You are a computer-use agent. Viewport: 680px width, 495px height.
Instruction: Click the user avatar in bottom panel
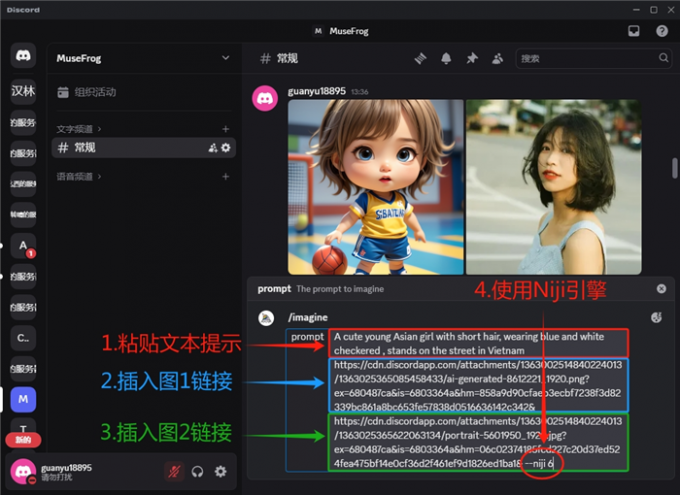coord(23,471)
